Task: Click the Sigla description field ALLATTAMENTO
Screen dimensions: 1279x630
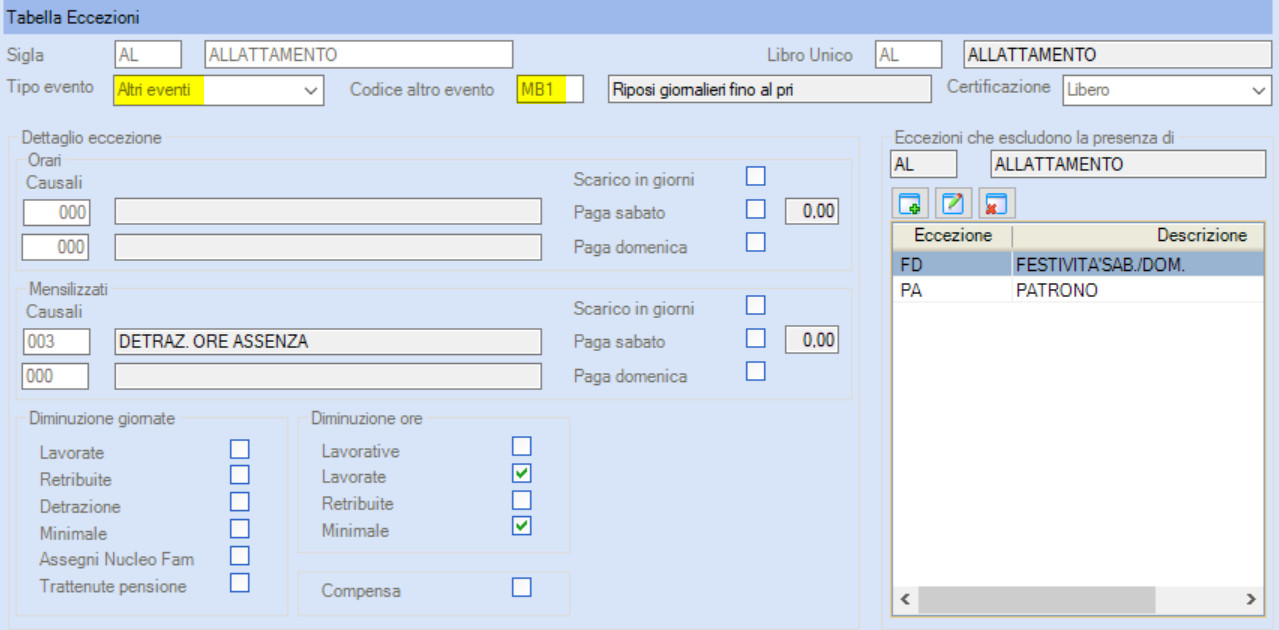Action: pyautogui.click(x=358, y=54)
